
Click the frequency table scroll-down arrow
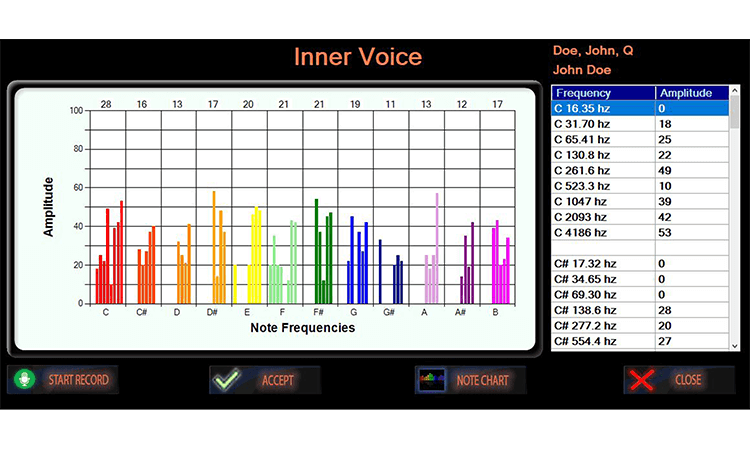(735, 343)
